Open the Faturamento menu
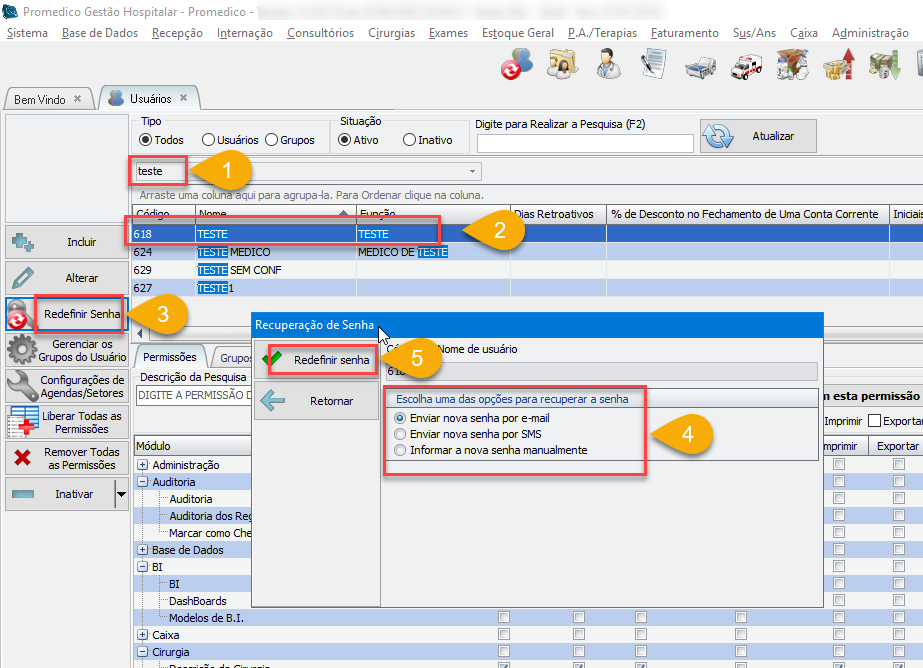This screenshot has width=923, height=668. tap(684, 33)
